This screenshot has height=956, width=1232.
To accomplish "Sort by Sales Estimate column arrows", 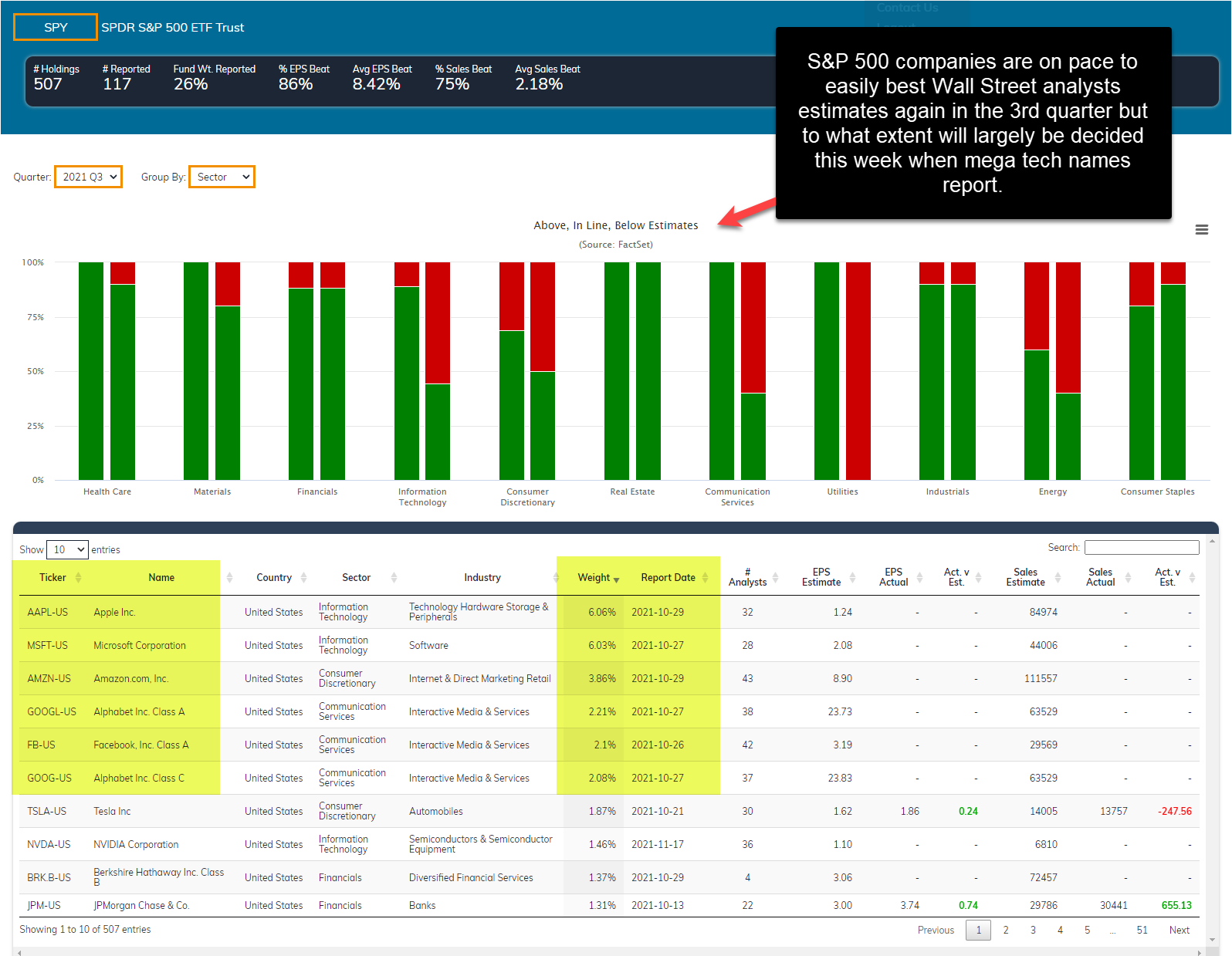I will pos(1058,578).
